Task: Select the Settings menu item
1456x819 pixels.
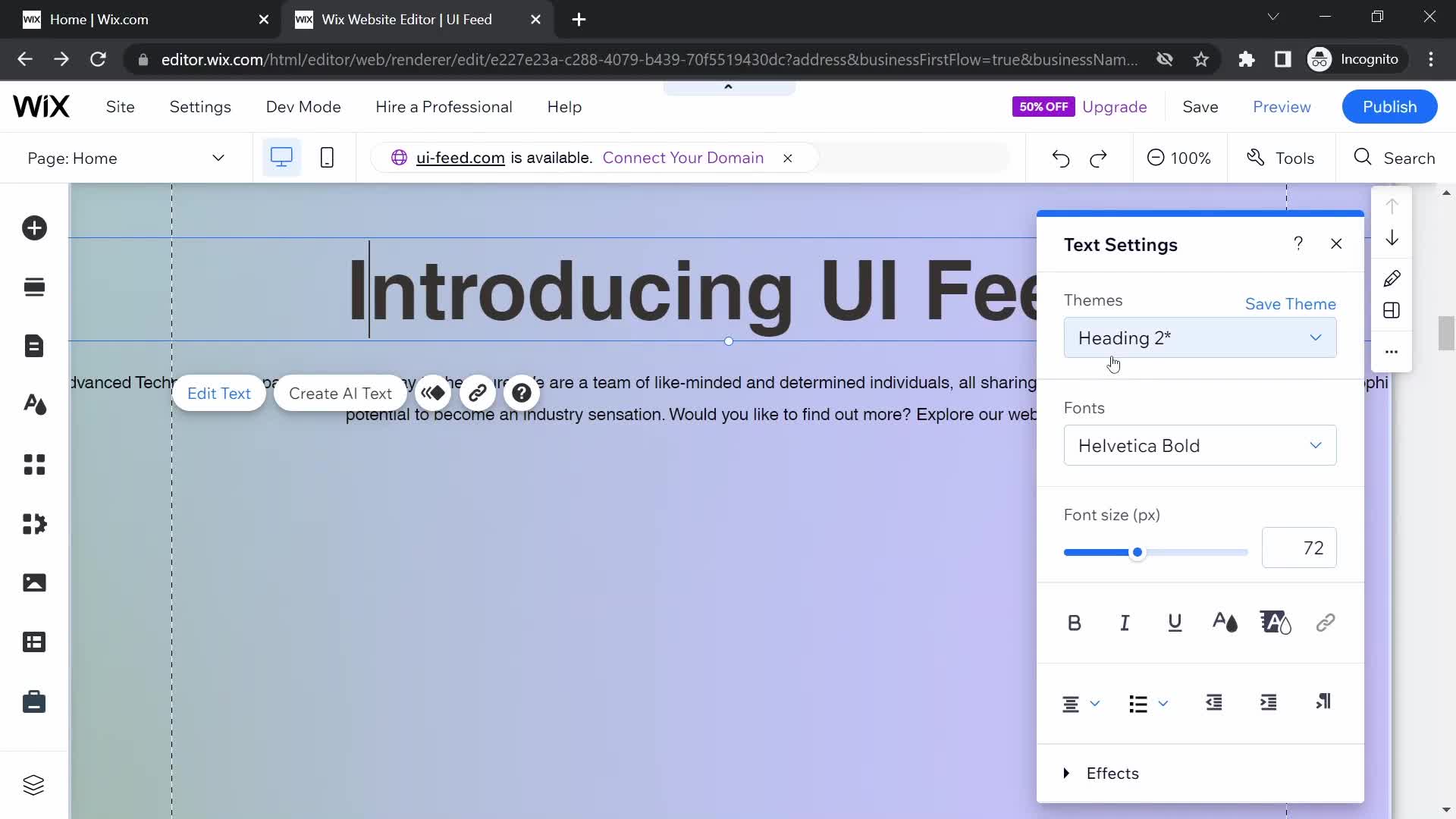Action: tap(200, 107)
